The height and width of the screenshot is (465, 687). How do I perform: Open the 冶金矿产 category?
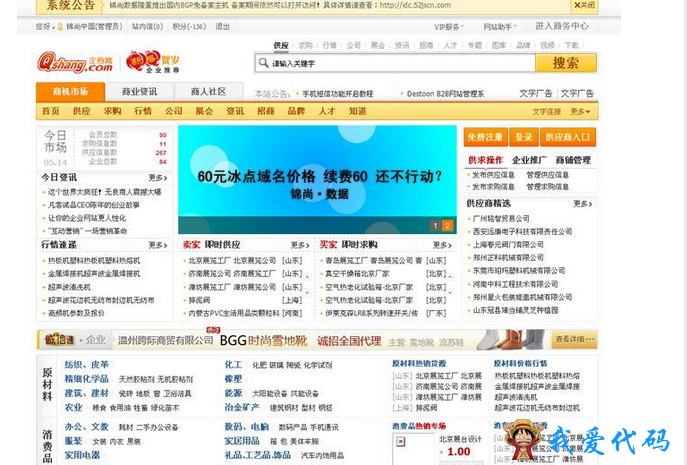coord(242,407)
